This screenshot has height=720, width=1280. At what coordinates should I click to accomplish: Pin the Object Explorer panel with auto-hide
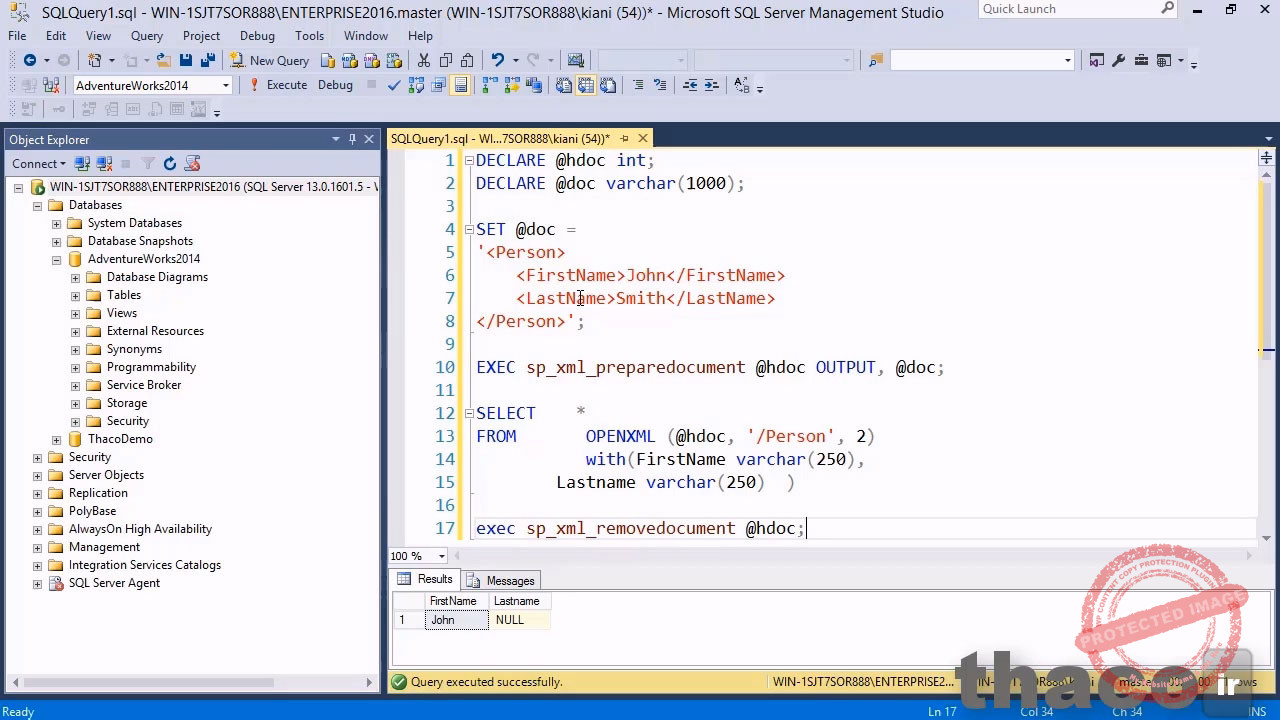point(352,139)
